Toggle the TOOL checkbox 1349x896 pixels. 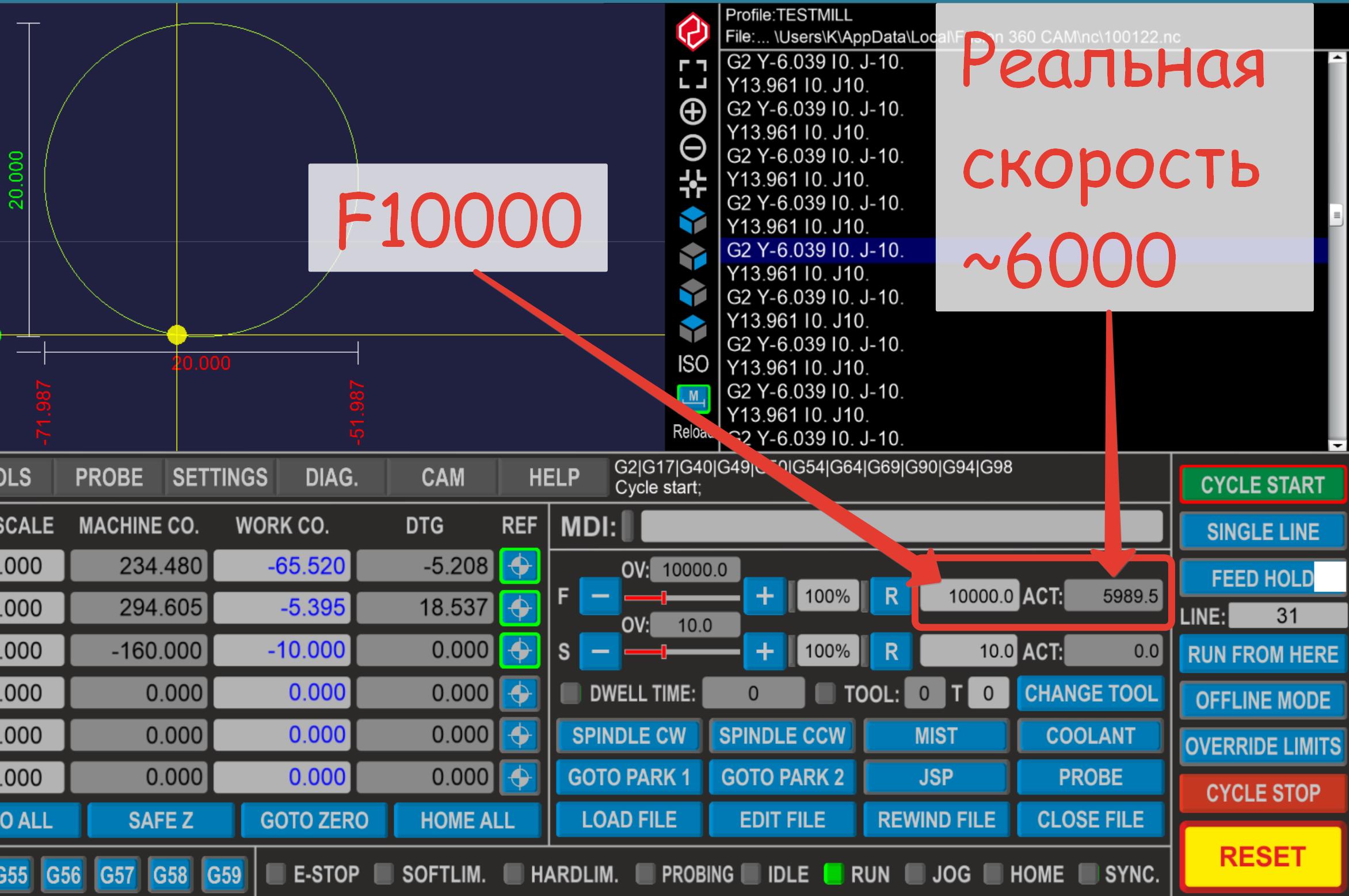pyautogui.click(x=825, y=693)
